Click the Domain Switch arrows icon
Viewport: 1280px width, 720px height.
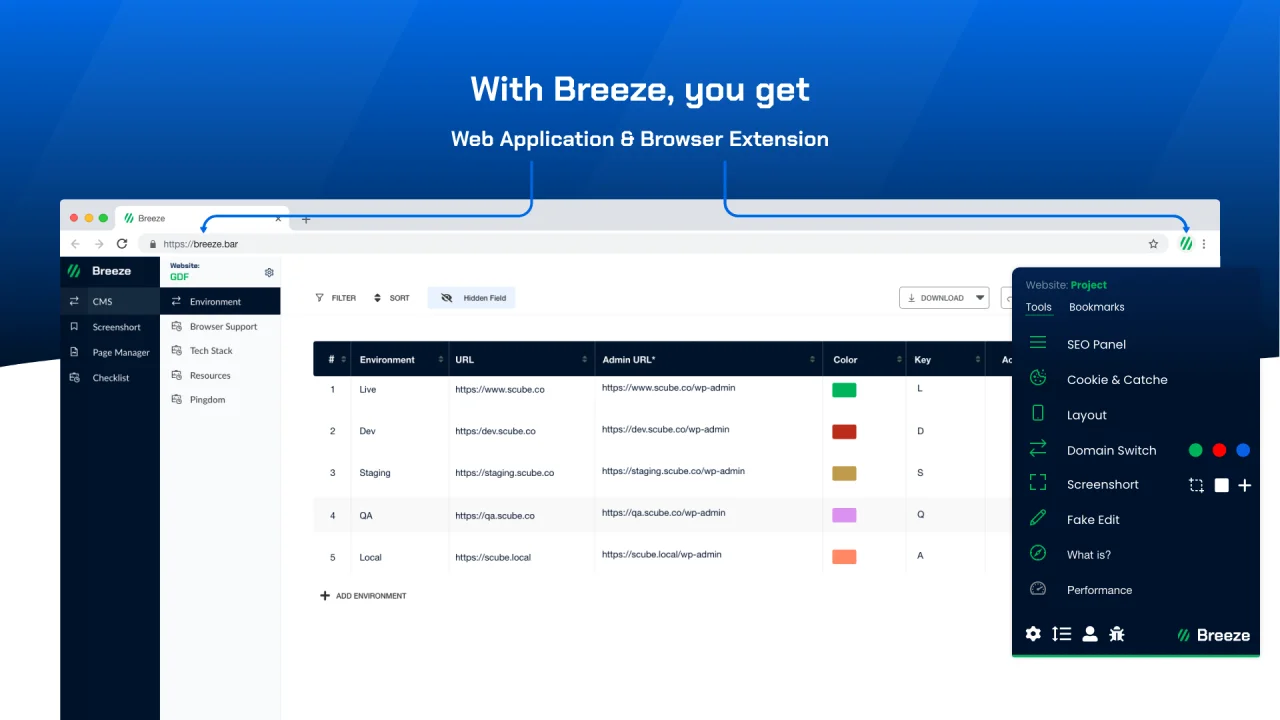(1038, 448)
